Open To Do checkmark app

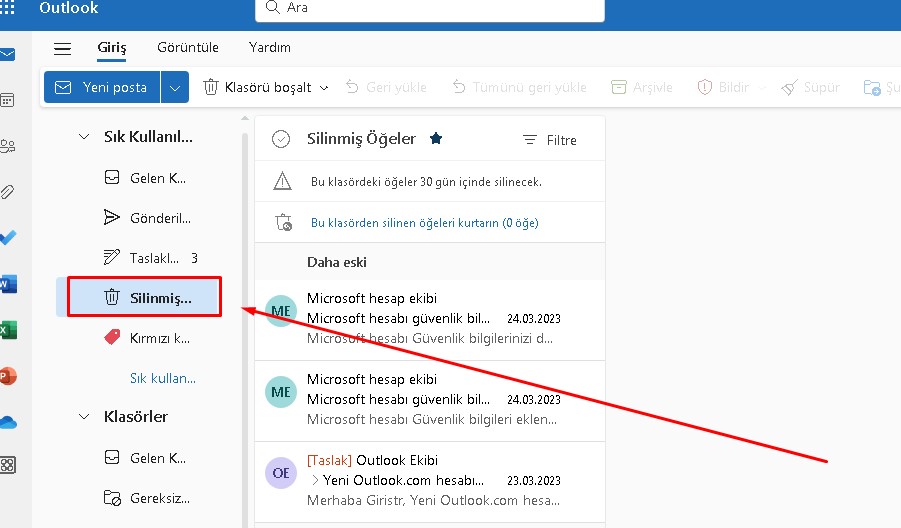tap(7, 237)
